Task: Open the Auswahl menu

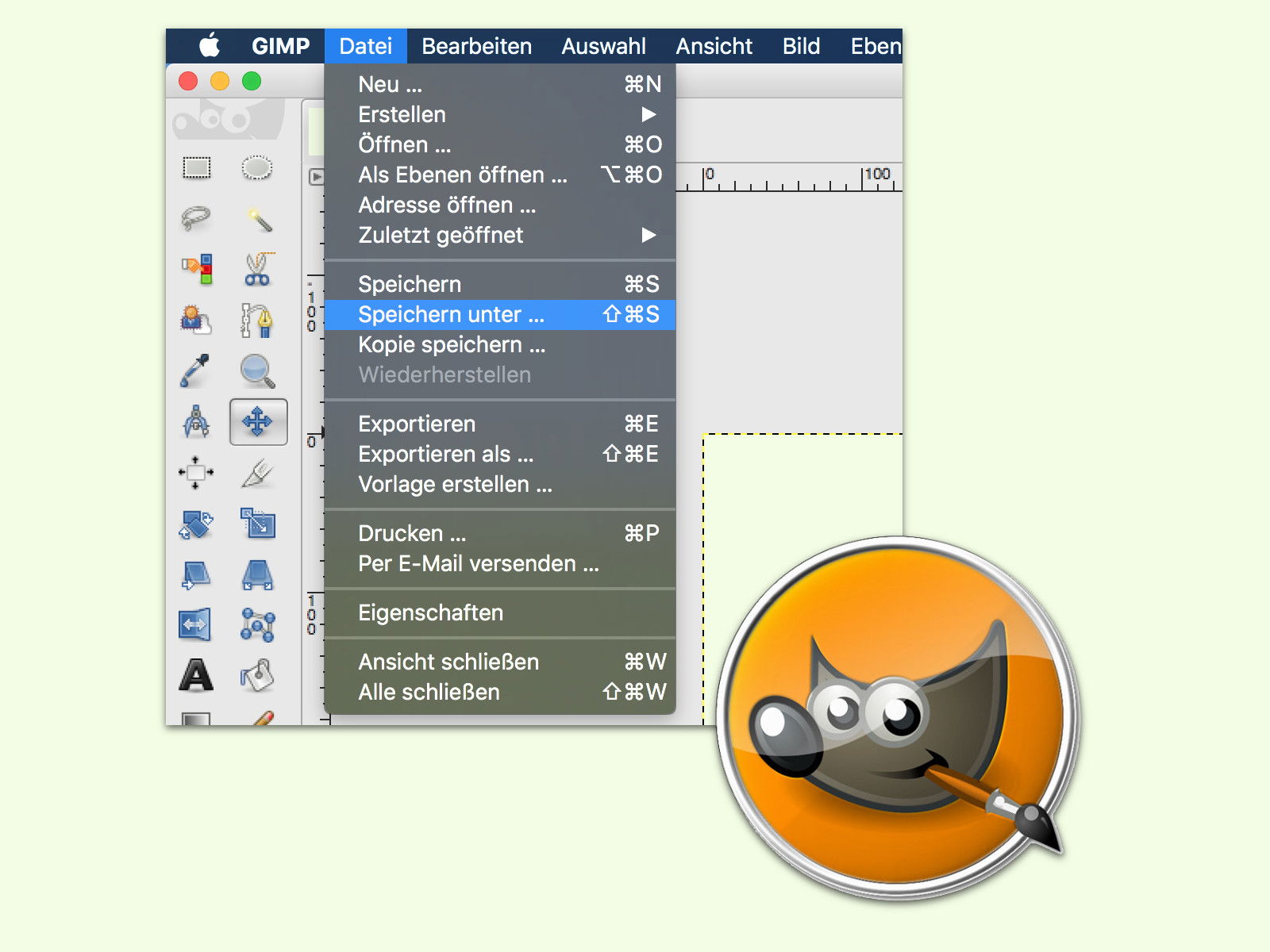Action: tap(604, 46)
